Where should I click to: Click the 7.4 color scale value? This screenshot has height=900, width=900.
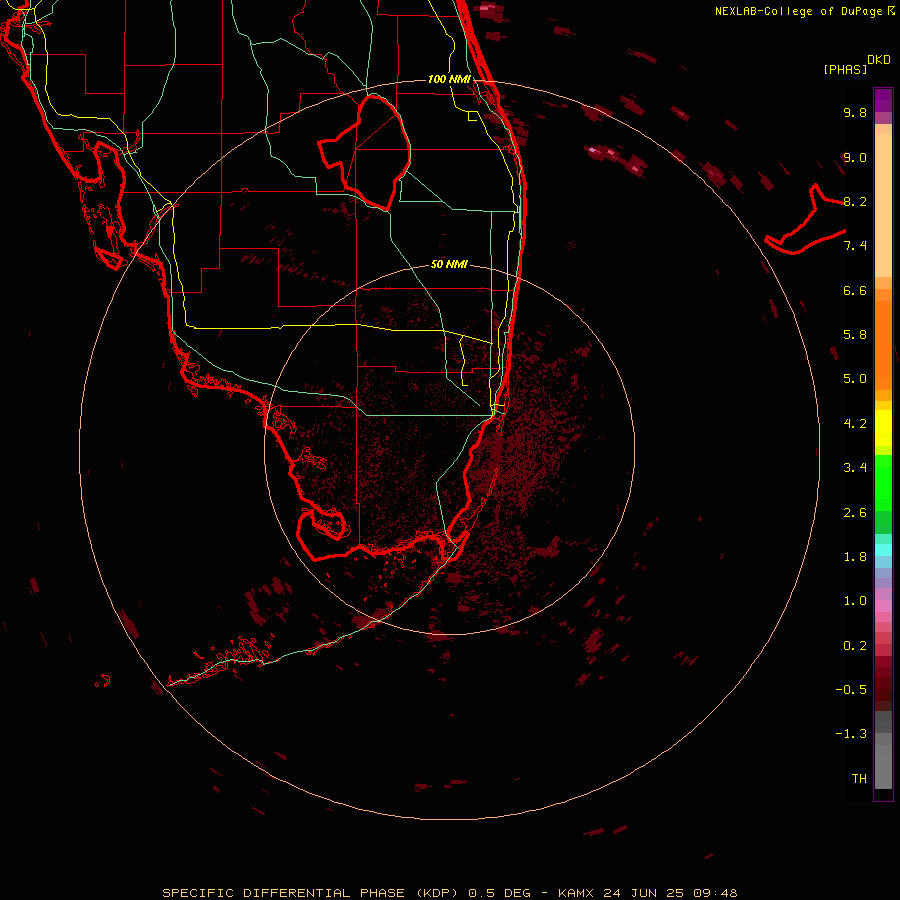(855, 246)
